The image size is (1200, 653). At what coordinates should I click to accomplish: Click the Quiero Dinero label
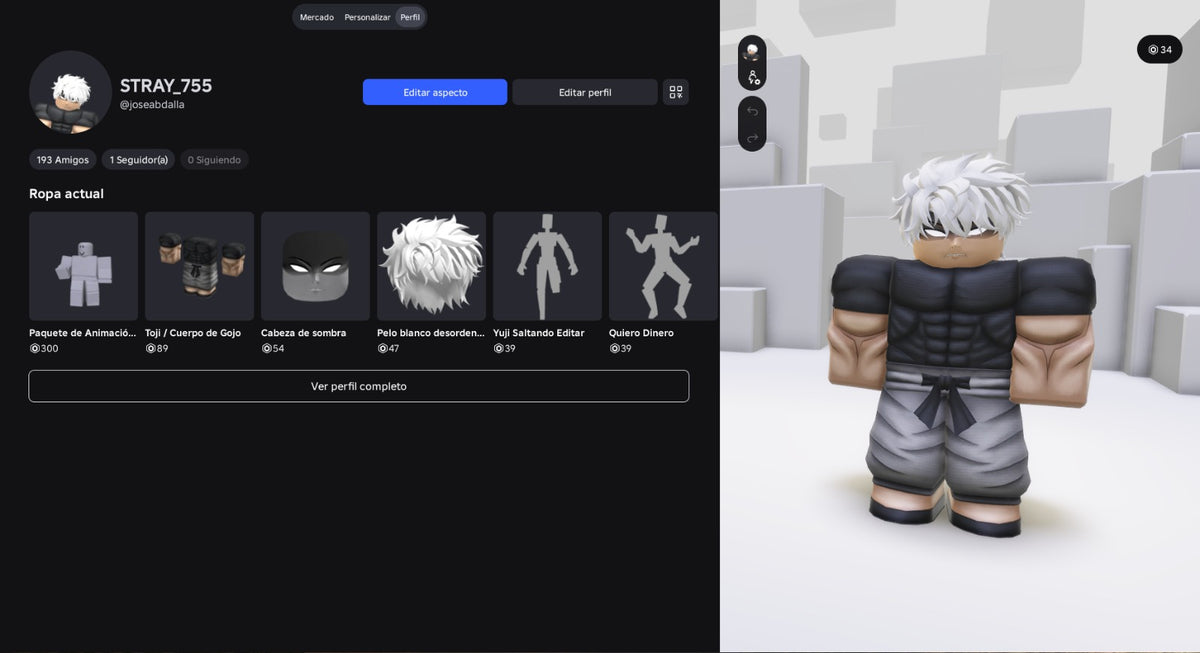click(x=641, y=333)
